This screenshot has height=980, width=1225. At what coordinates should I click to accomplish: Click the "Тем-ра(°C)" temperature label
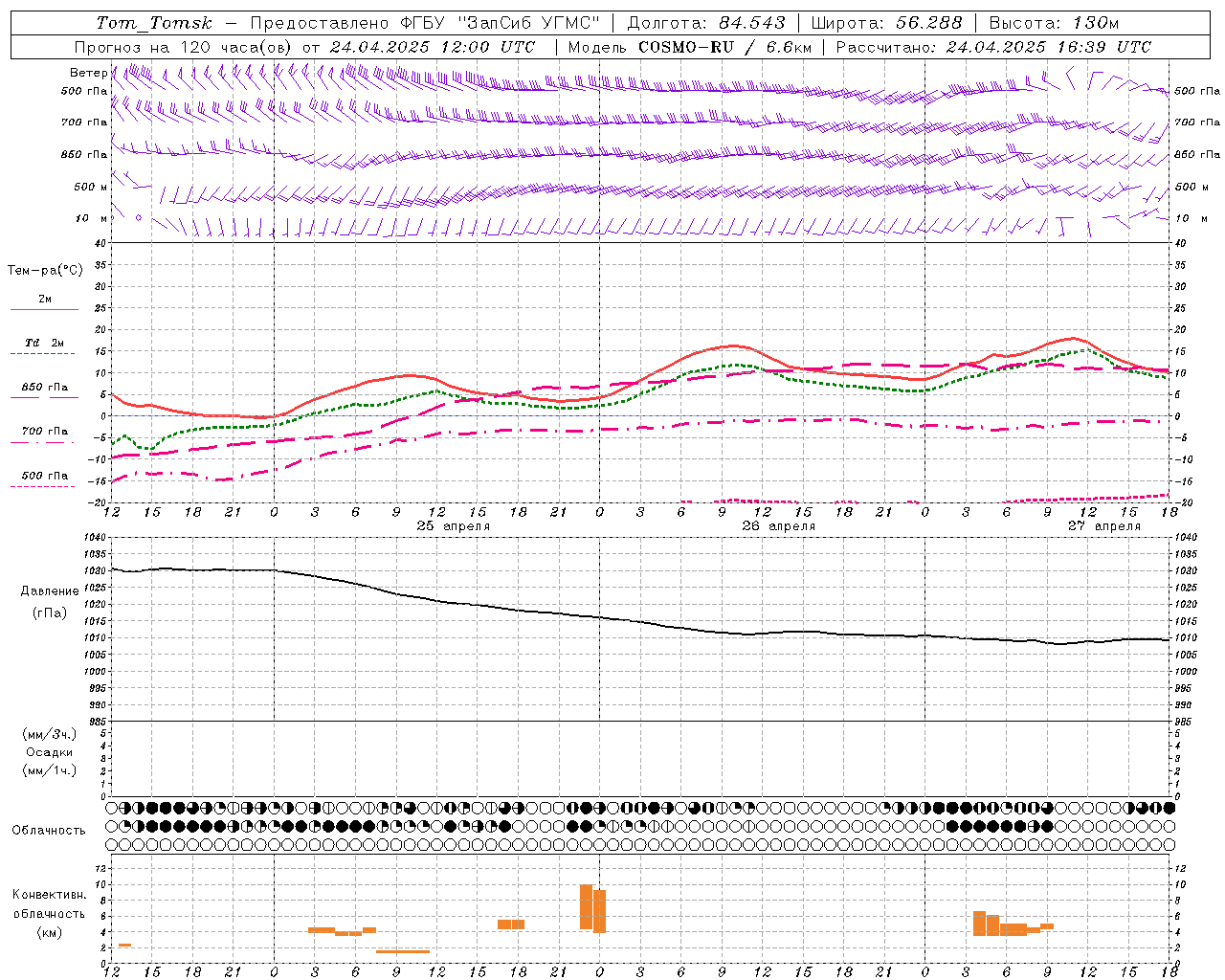pyautogui.click(x=46, y=271)
